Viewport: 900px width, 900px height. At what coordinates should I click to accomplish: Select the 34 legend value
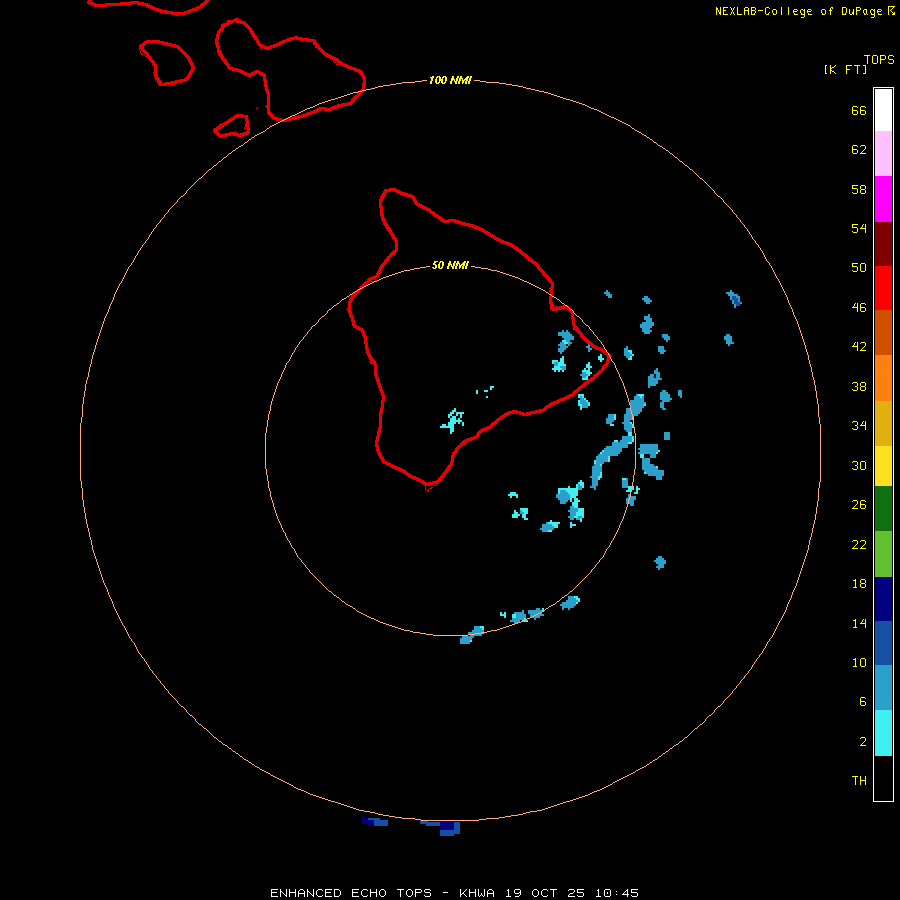859,426
